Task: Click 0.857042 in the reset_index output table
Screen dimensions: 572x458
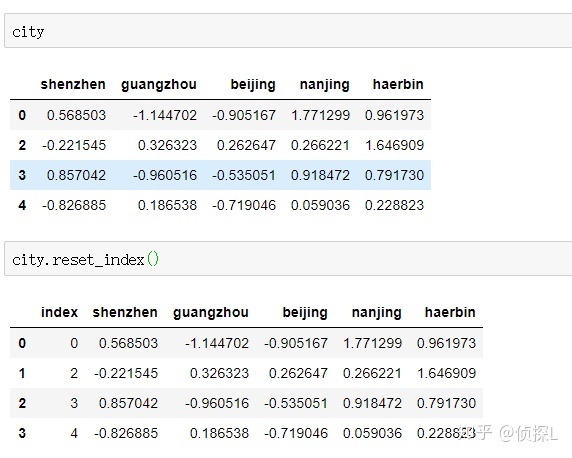Action: tap(128, 403)
